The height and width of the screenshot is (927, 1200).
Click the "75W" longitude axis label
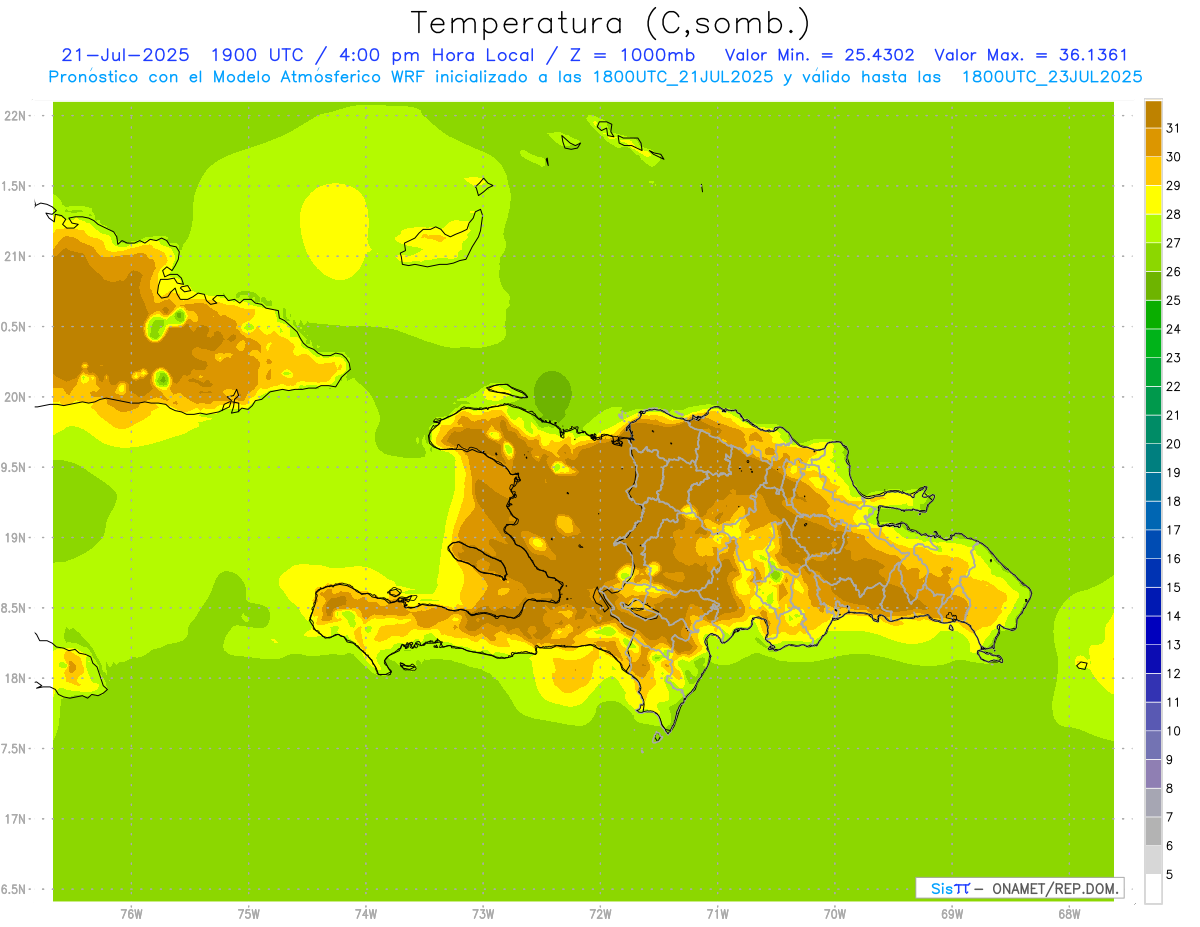pyautogui.click(x=249, y=914)
